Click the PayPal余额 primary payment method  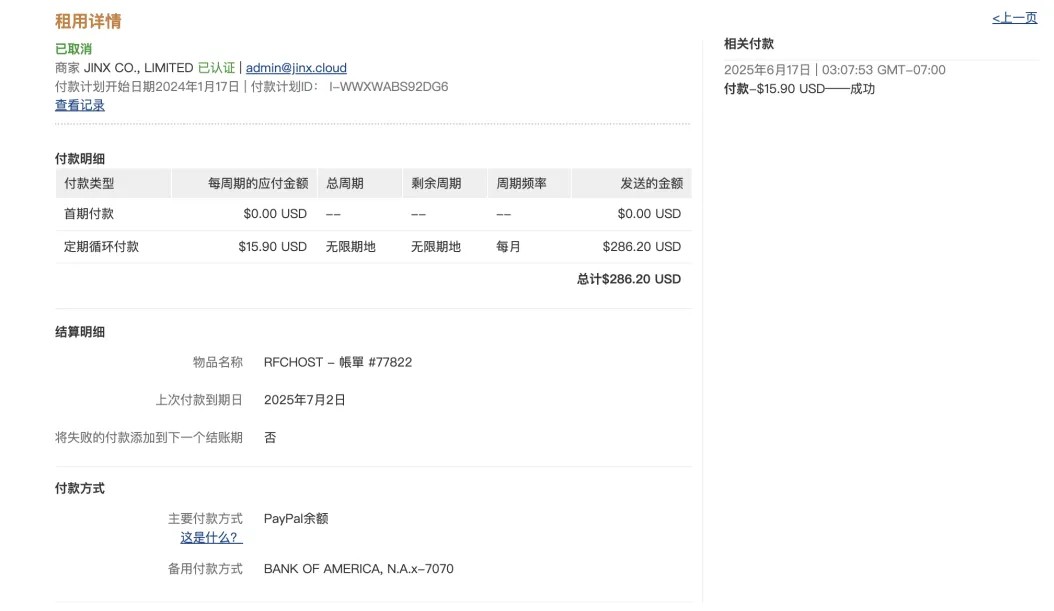(x=296, y=518)
